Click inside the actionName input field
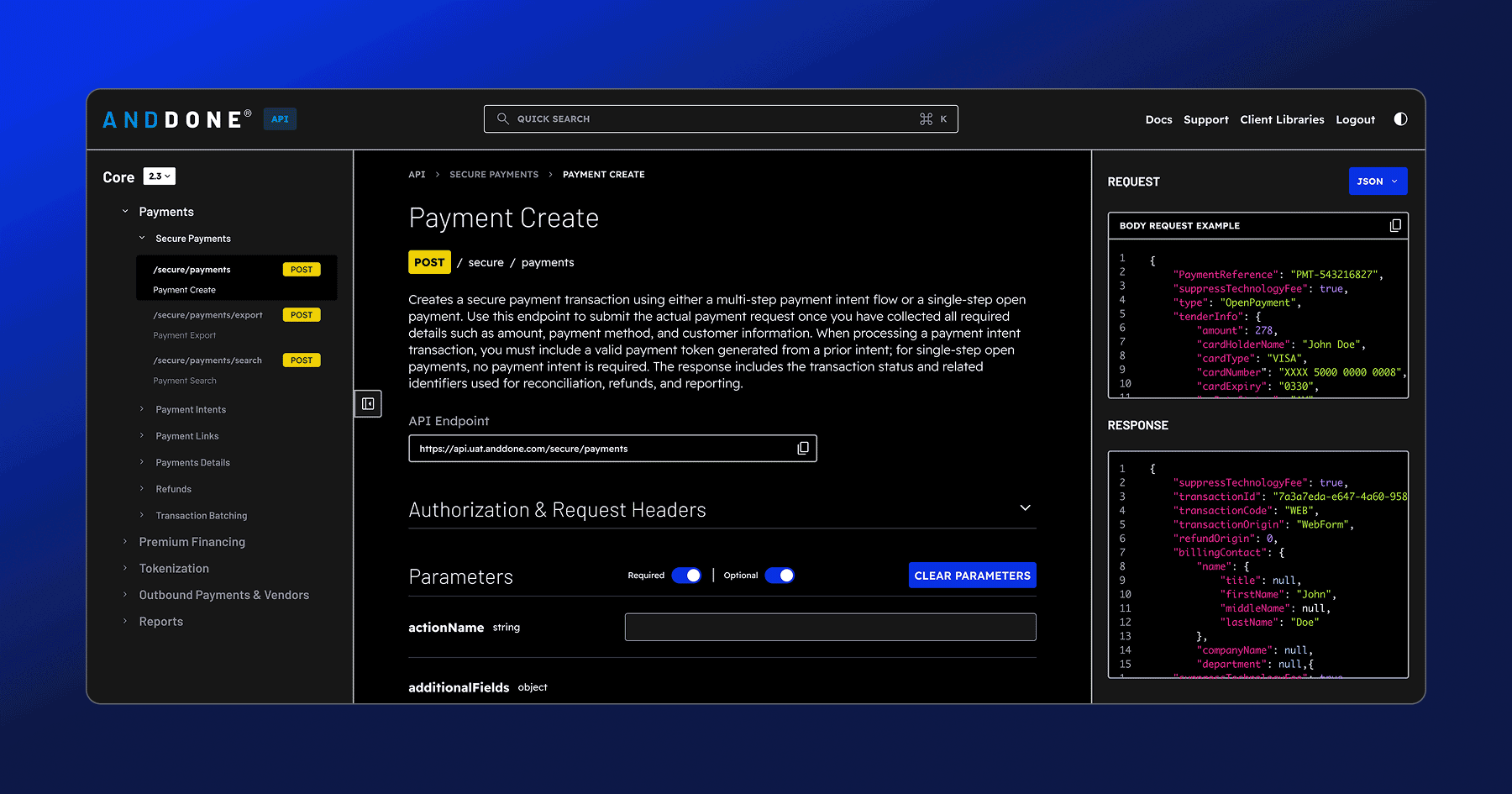Image resolution: width=1512 pixels, height=794 pixels. tap(830, 626)
